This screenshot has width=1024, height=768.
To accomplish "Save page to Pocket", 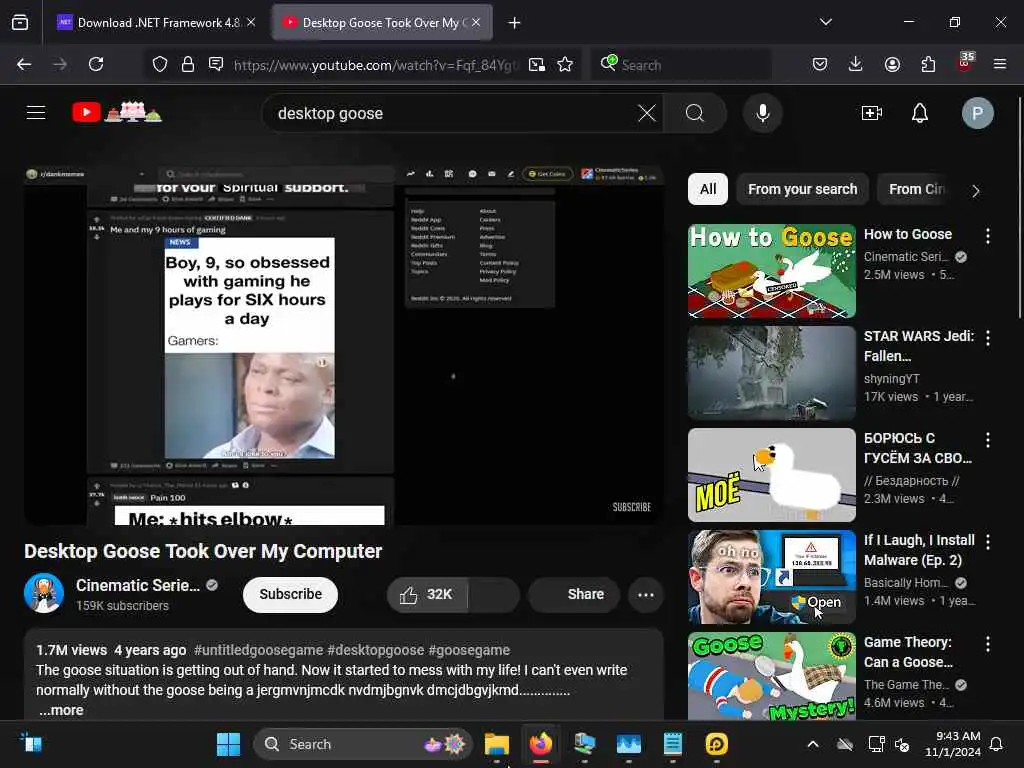I will pyautogui.click(x=820, y=64).
